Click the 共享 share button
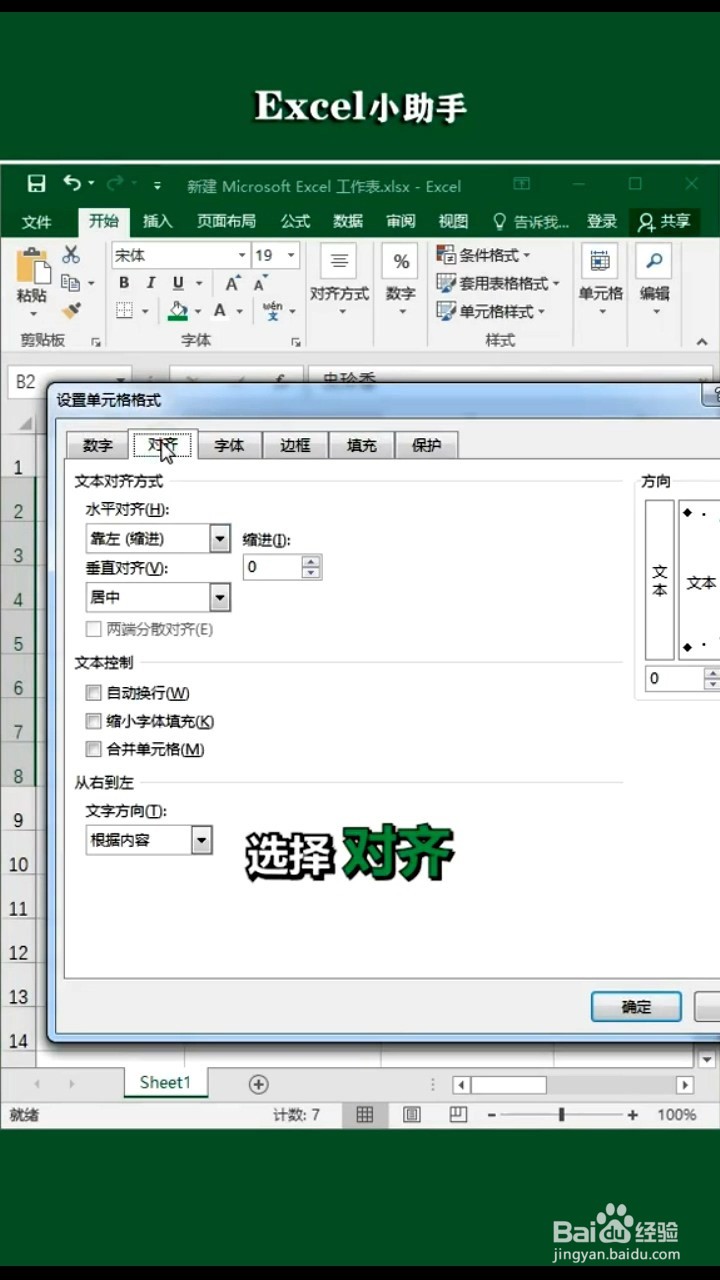Viewport: 720px width, 1280px height. click(x=664, y=221)
